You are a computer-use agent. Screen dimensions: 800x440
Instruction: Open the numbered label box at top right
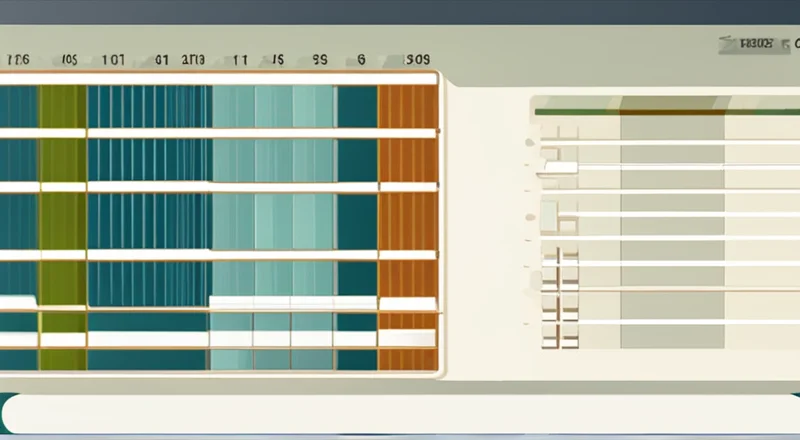(757, 45)
